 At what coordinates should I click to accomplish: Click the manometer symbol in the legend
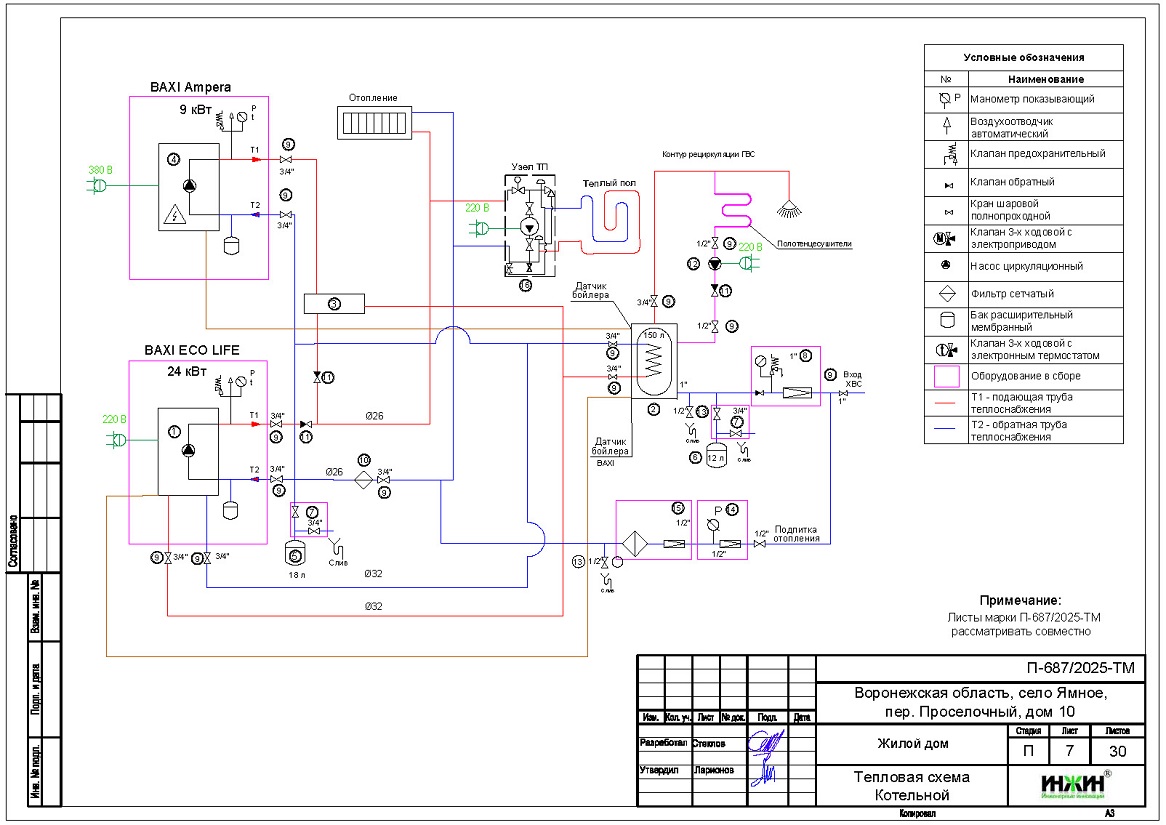pos(944,99)
